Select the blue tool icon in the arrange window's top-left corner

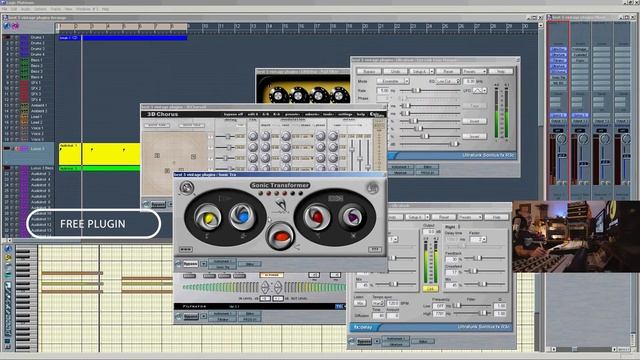click(7, 27)
